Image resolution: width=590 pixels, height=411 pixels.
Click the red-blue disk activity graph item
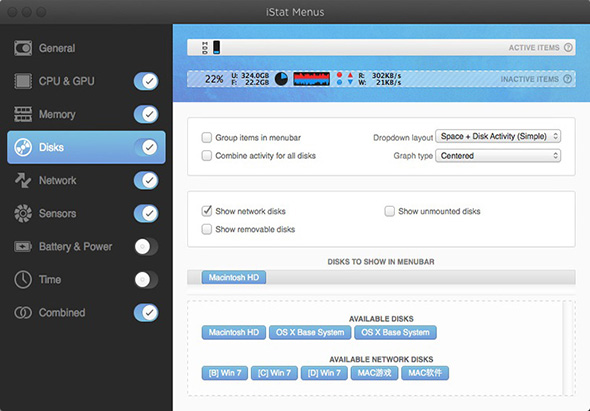[x=312, y=79]
